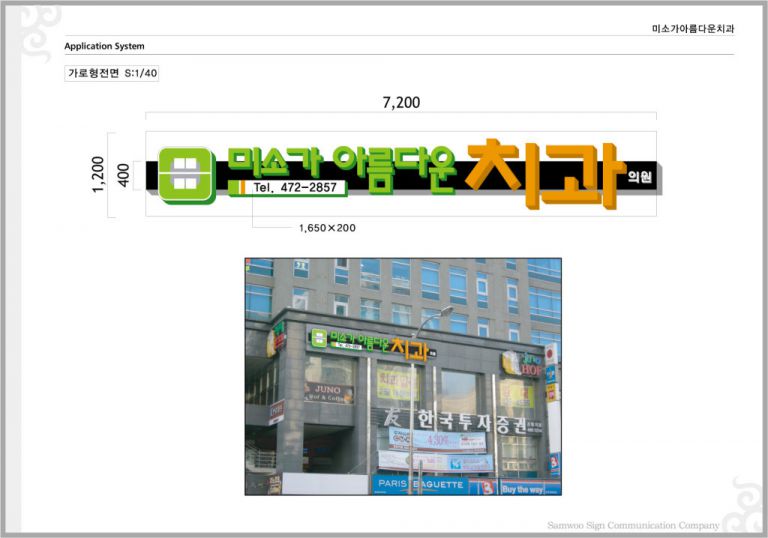Click the green window logo icon

click(187, 175)
